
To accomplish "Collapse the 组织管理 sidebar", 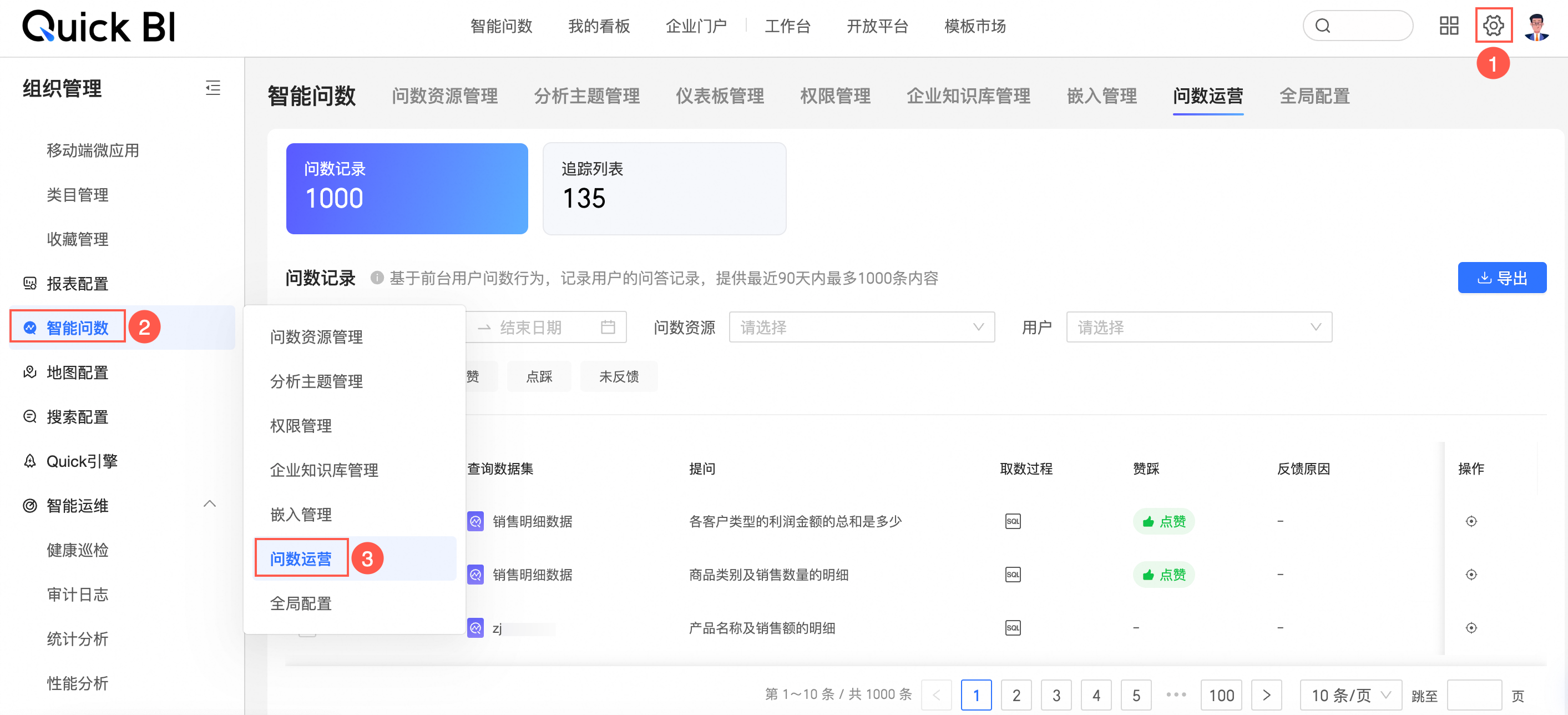I will pos(213,88).
